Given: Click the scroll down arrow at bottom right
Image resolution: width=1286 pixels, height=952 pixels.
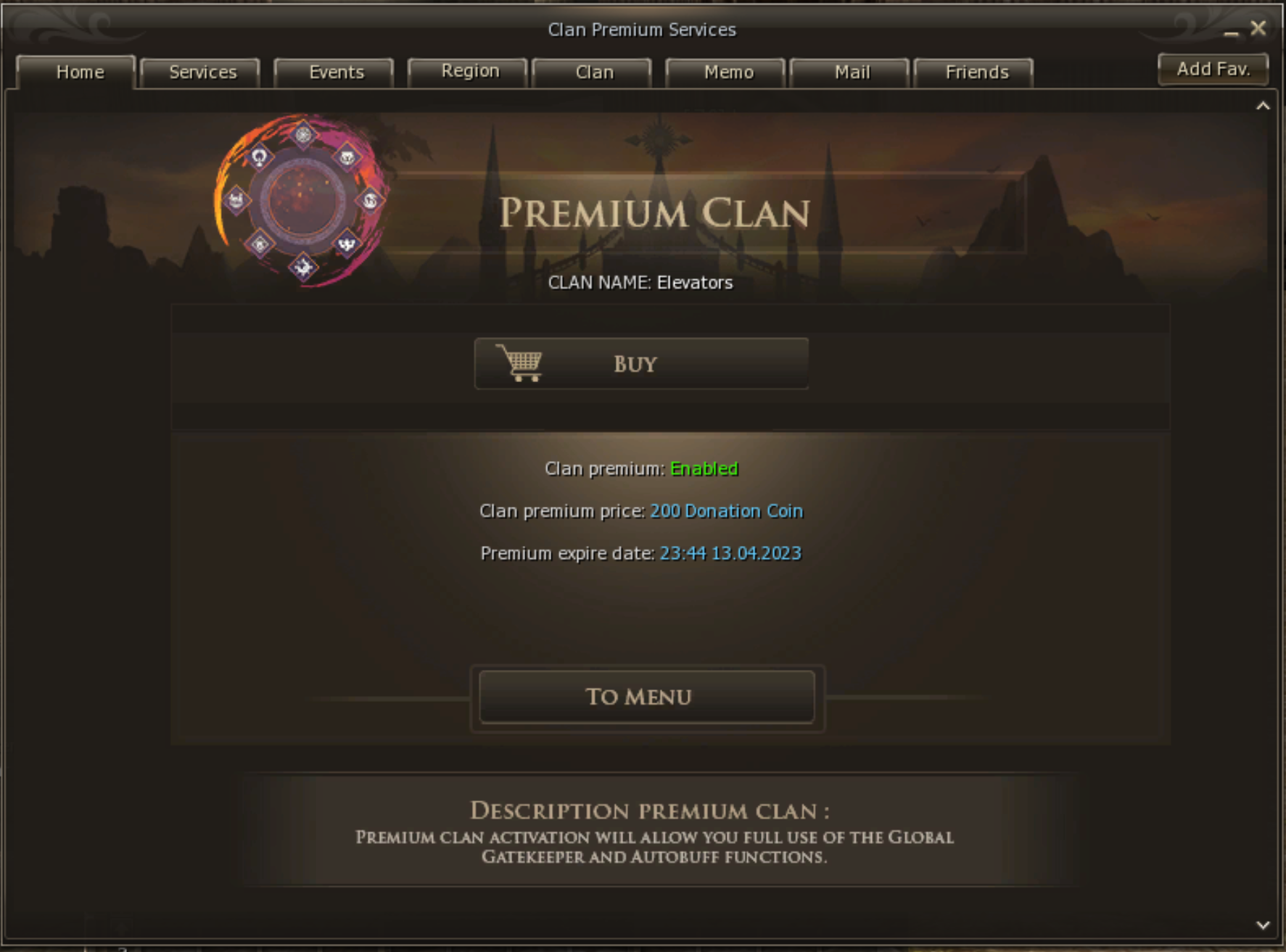Looking at the screenshot, I should click(x=1263, y=925).
